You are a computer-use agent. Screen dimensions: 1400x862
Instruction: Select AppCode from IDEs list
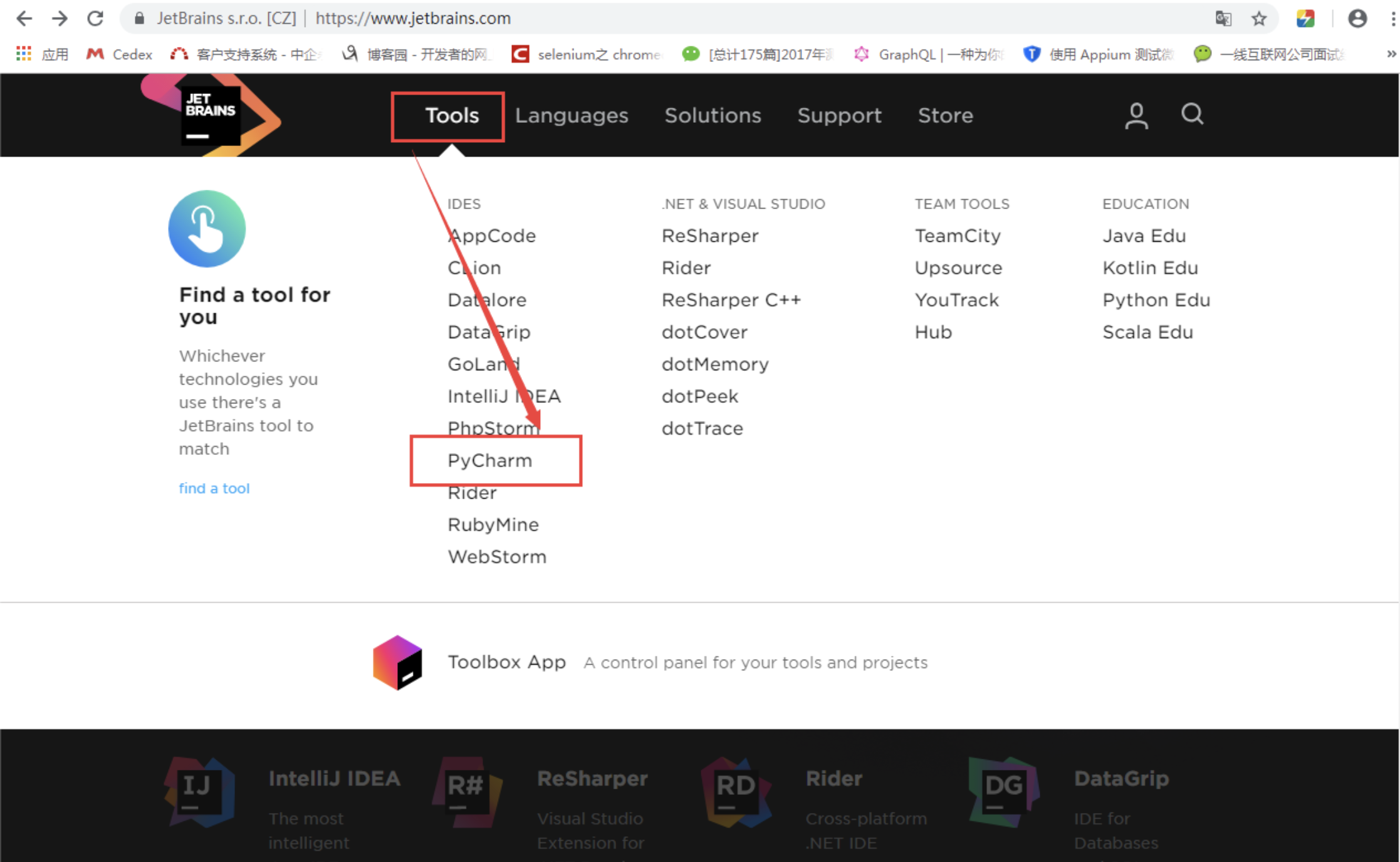pyautogui.click(x=492, y=236)
